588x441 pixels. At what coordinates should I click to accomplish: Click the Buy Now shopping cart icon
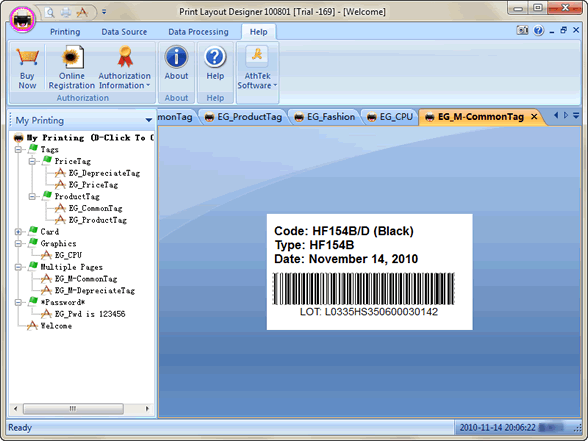coord(27,57)
